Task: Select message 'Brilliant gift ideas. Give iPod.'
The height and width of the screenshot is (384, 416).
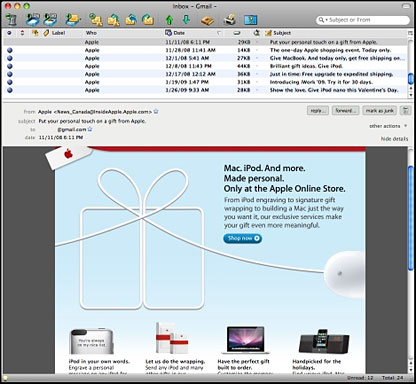Action: (205, 66)
